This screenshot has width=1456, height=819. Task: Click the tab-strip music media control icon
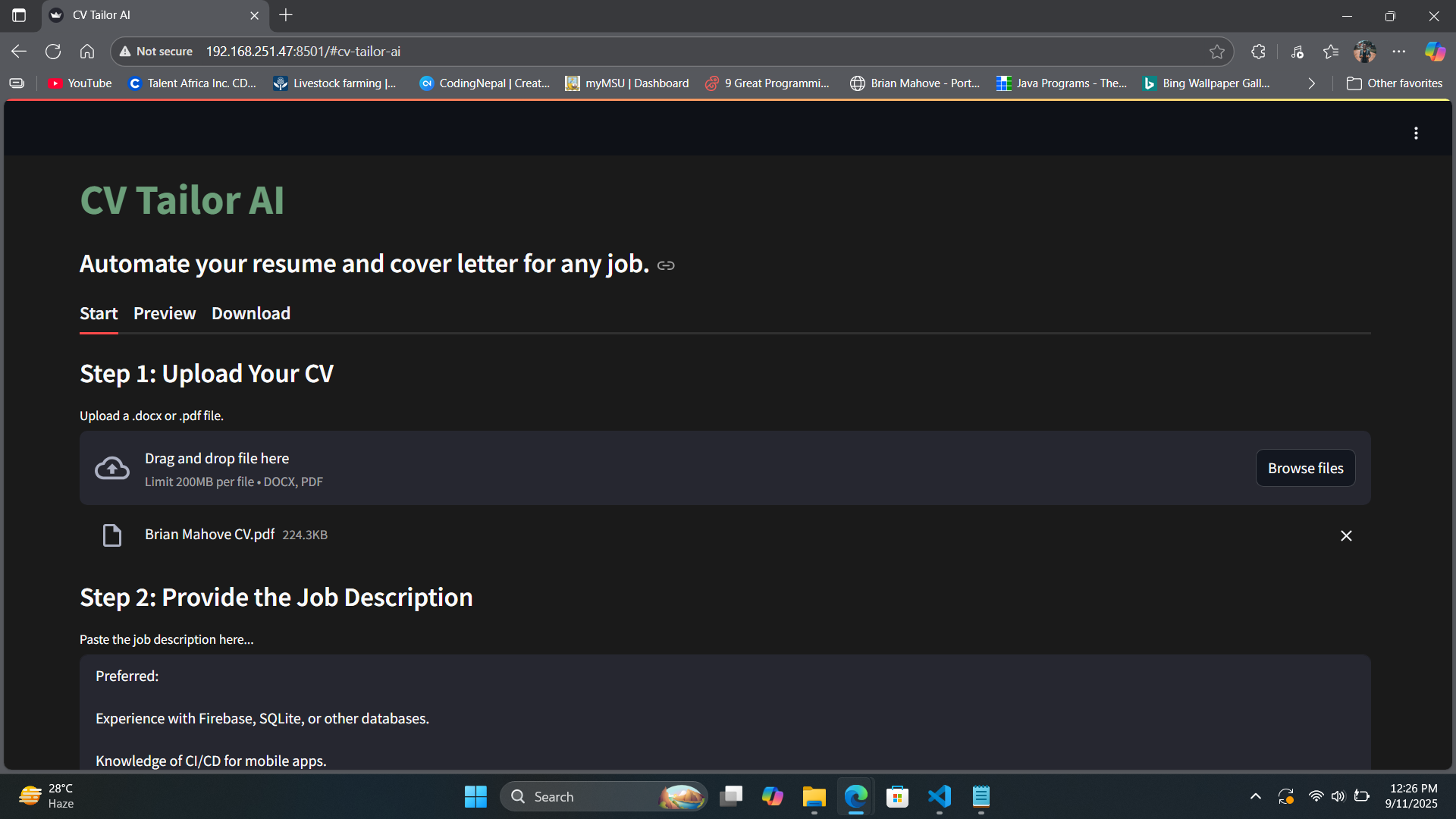(x=1298, y=52)
